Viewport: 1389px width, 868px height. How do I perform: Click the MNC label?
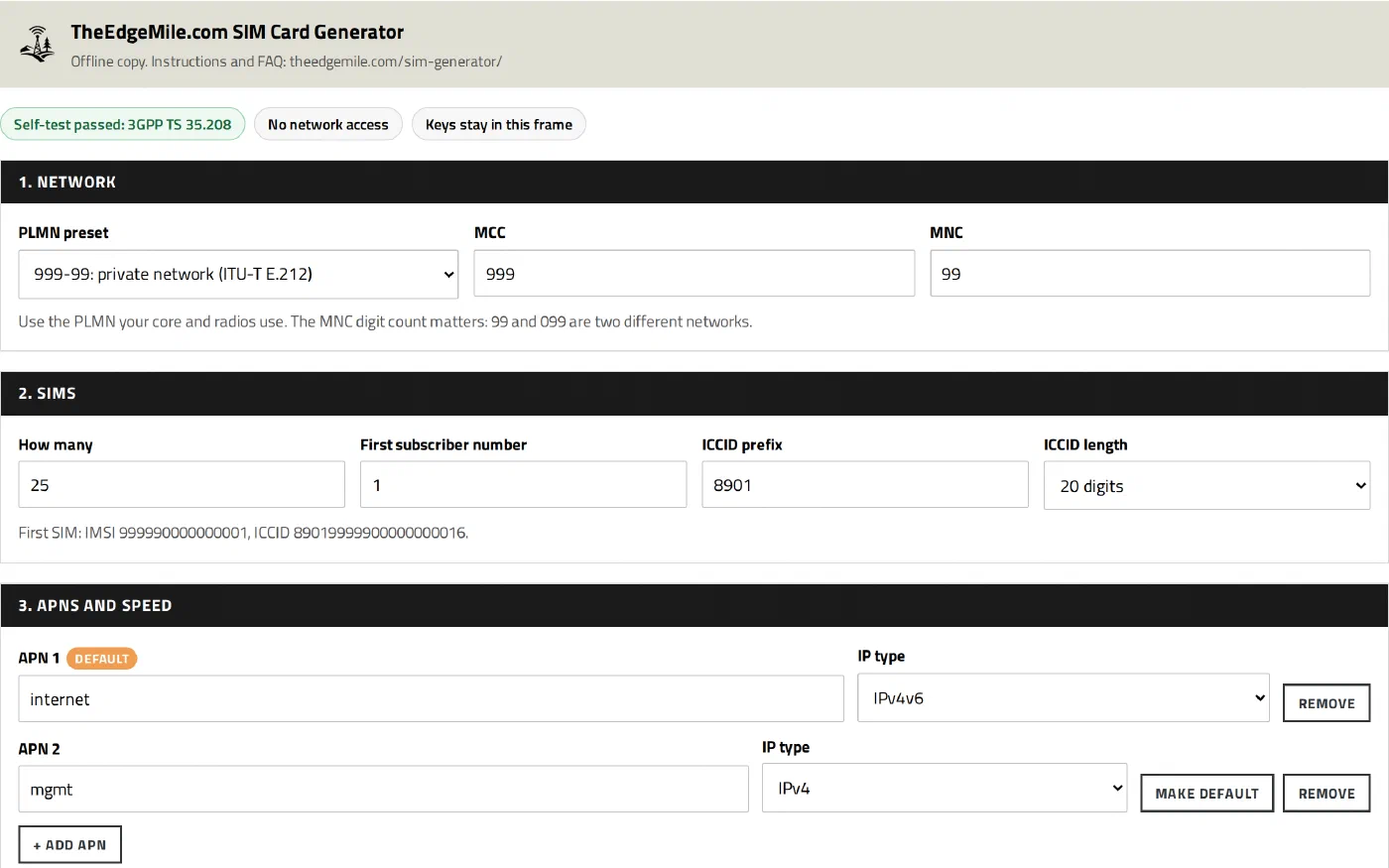pyautogui.click(x=947, y=232)
